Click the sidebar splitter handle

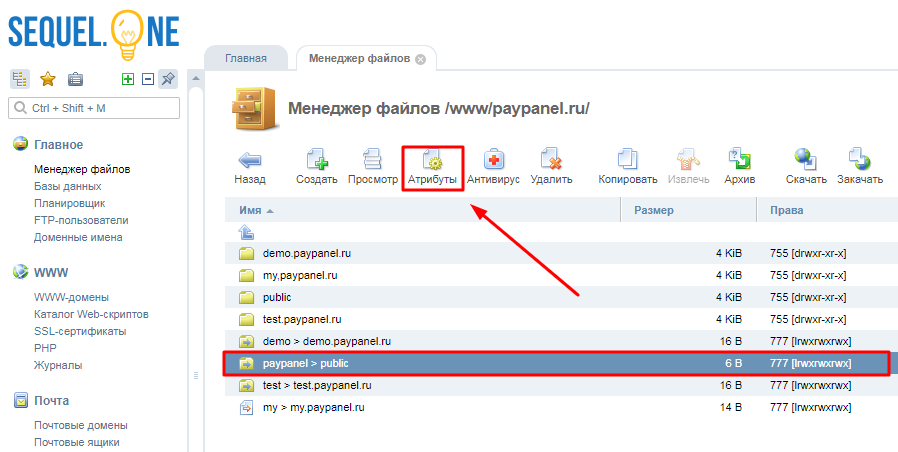click(x=196, y=376)
